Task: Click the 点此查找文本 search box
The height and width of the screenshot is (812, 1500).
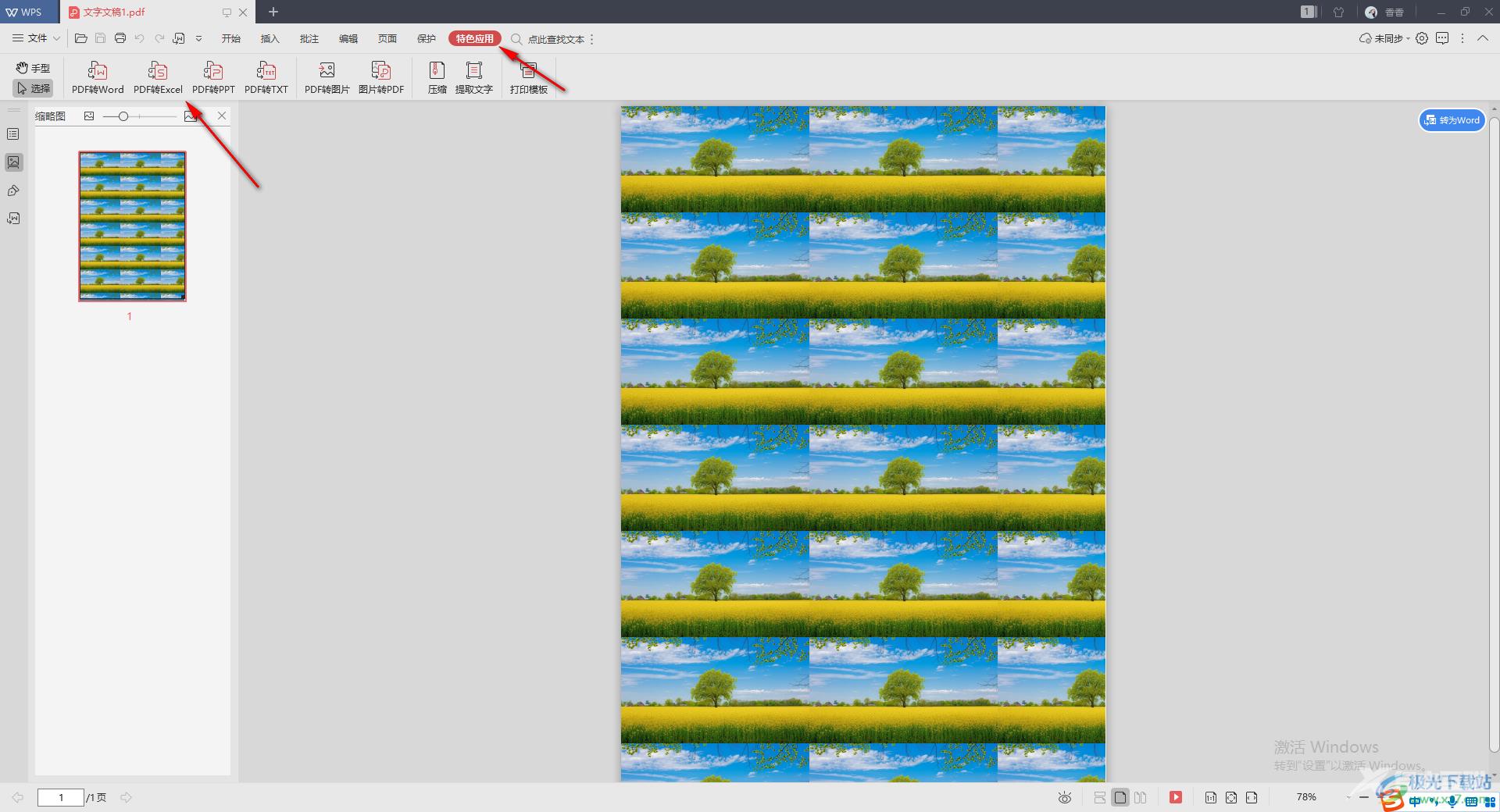Action: tap(548, 39)
